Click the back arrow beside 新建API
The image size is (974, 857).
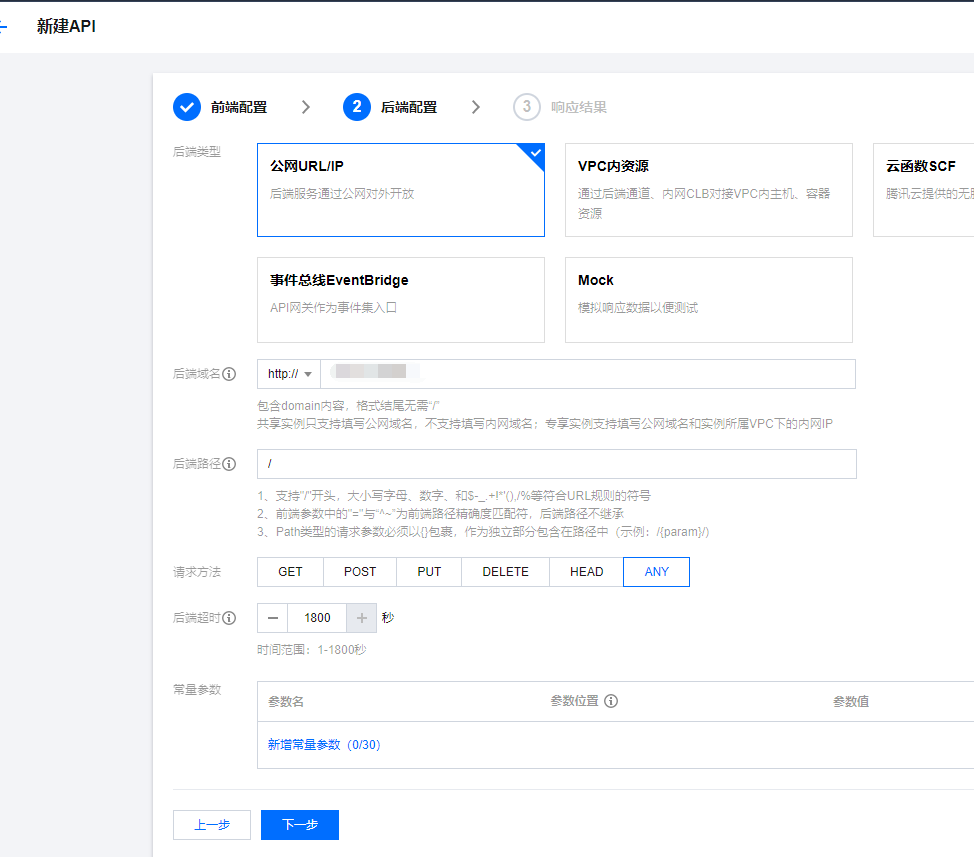(x=3, y=27)
